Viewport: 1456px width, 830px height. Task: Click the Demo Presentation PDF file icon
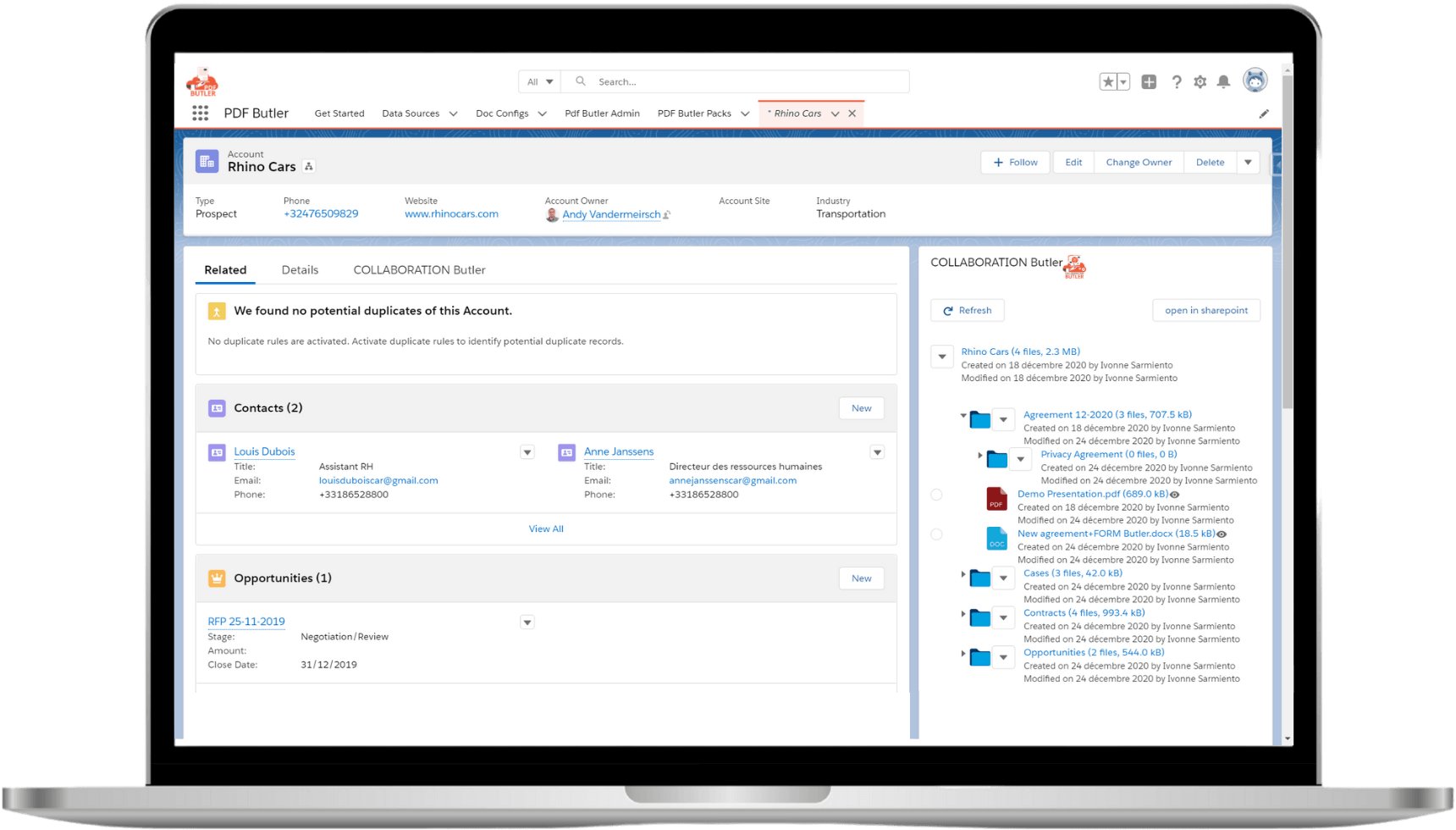(x=996, y=499)
